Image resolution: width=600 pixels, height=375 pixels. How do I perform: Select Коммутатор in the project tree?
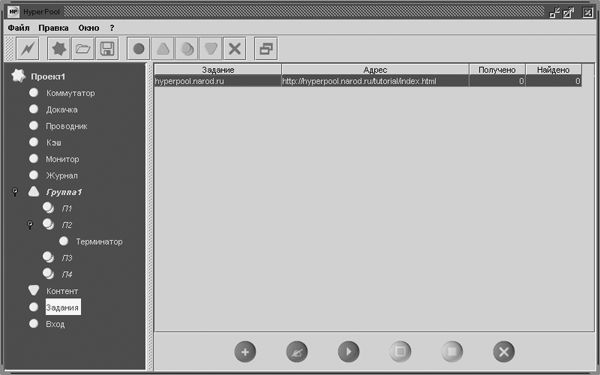point(70,93)
